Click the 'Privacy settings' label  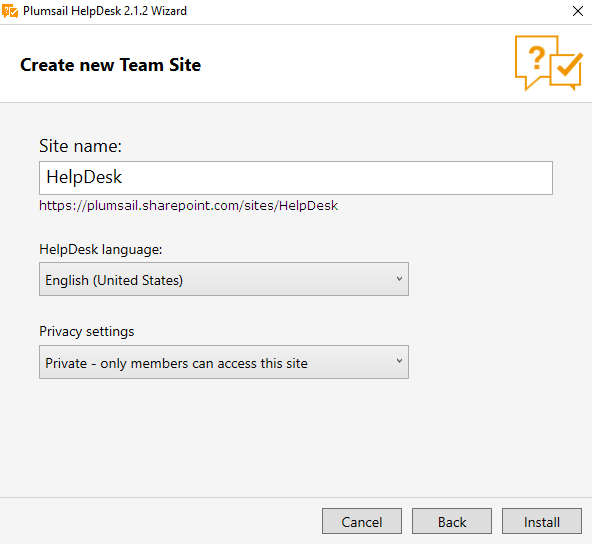click(x=86, y=331)
